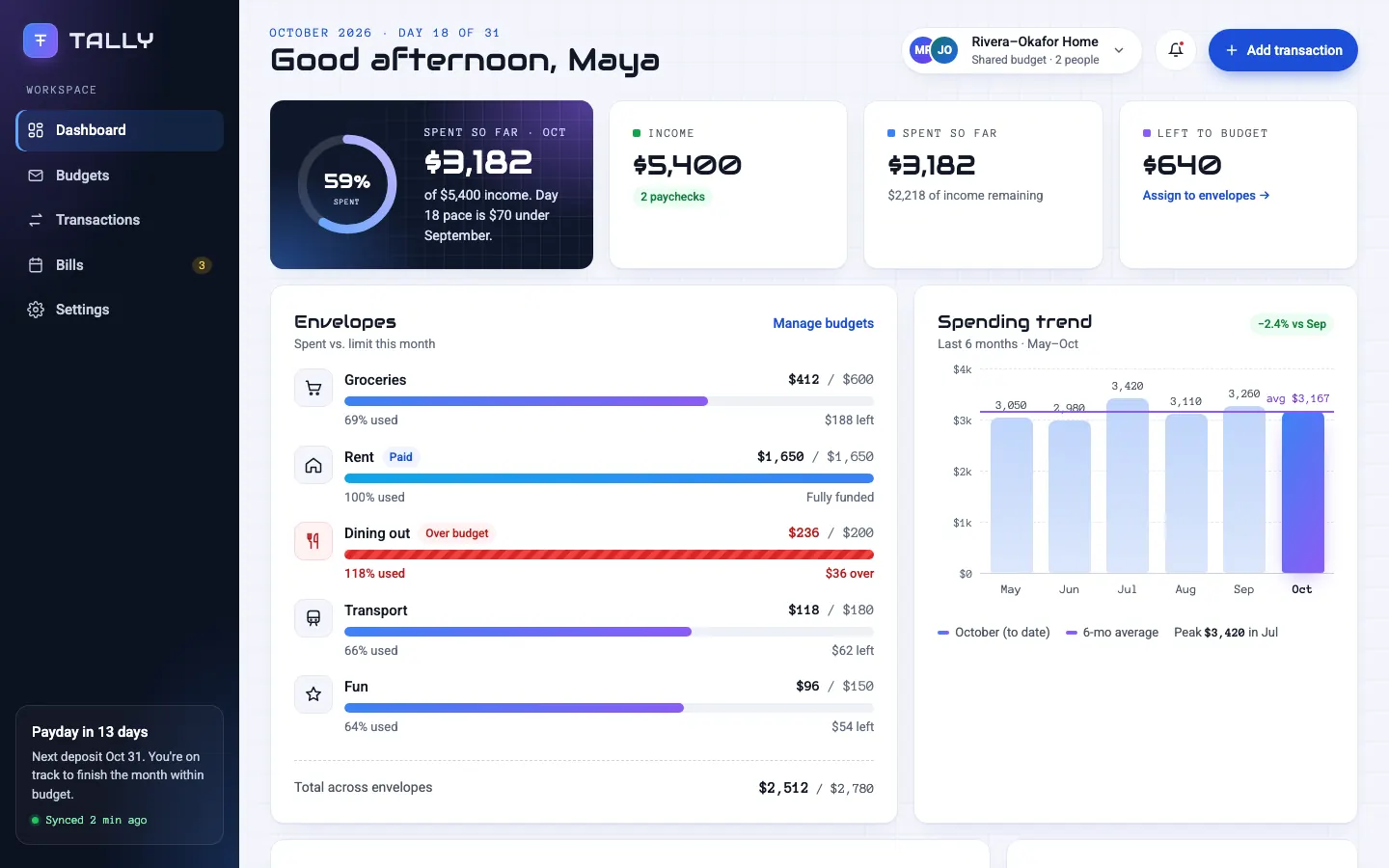The height and width of the screenshot is (868, 1389).
Task: Click the Dashboard grid icon
Action: 36,130
